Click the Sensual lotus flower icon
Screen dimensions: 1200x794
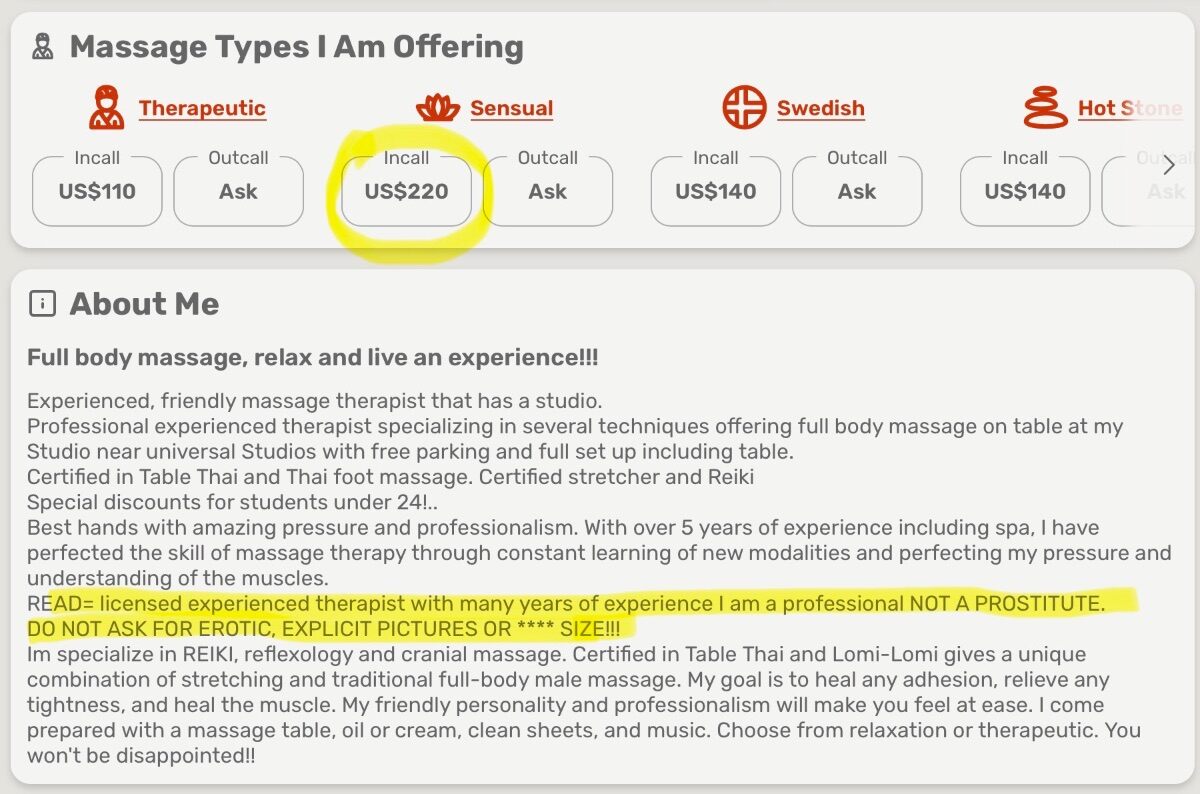[x=438, y=108]
